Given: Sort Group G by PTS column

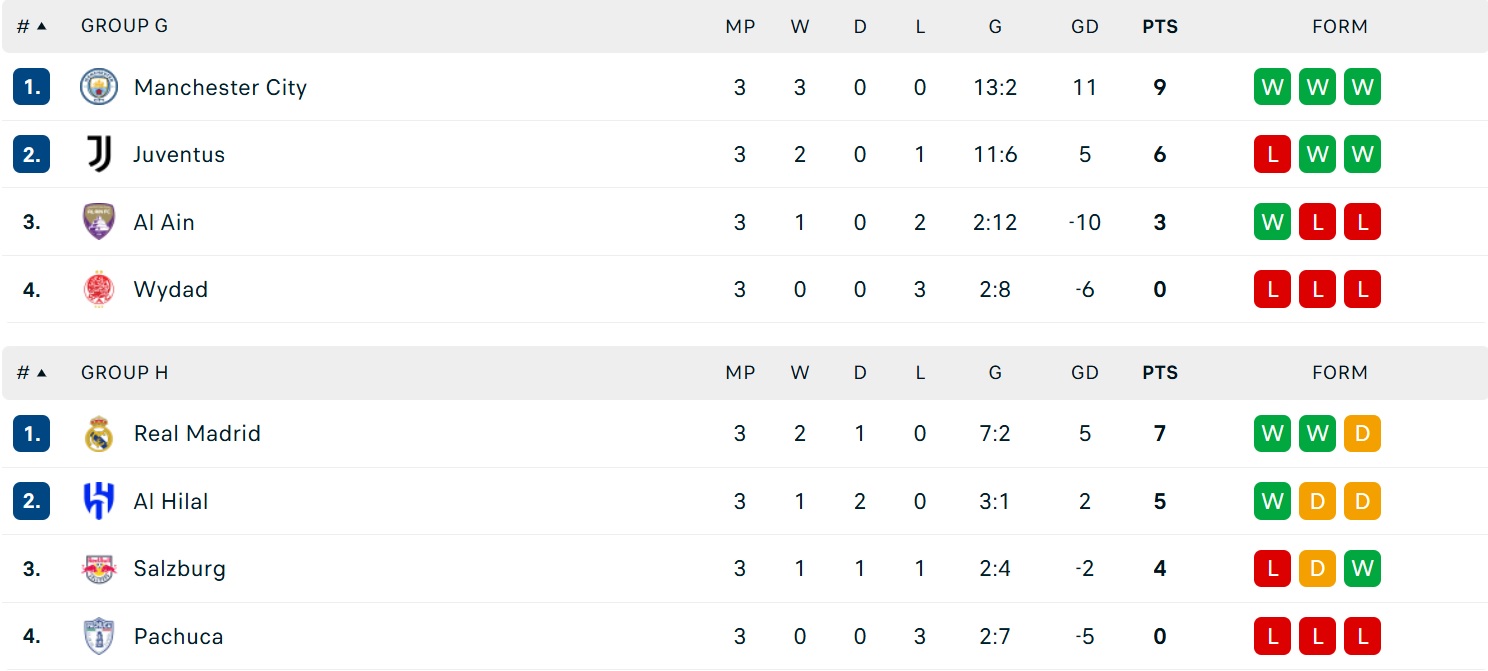Looking at the screenshot, I should click(1160, 27).
